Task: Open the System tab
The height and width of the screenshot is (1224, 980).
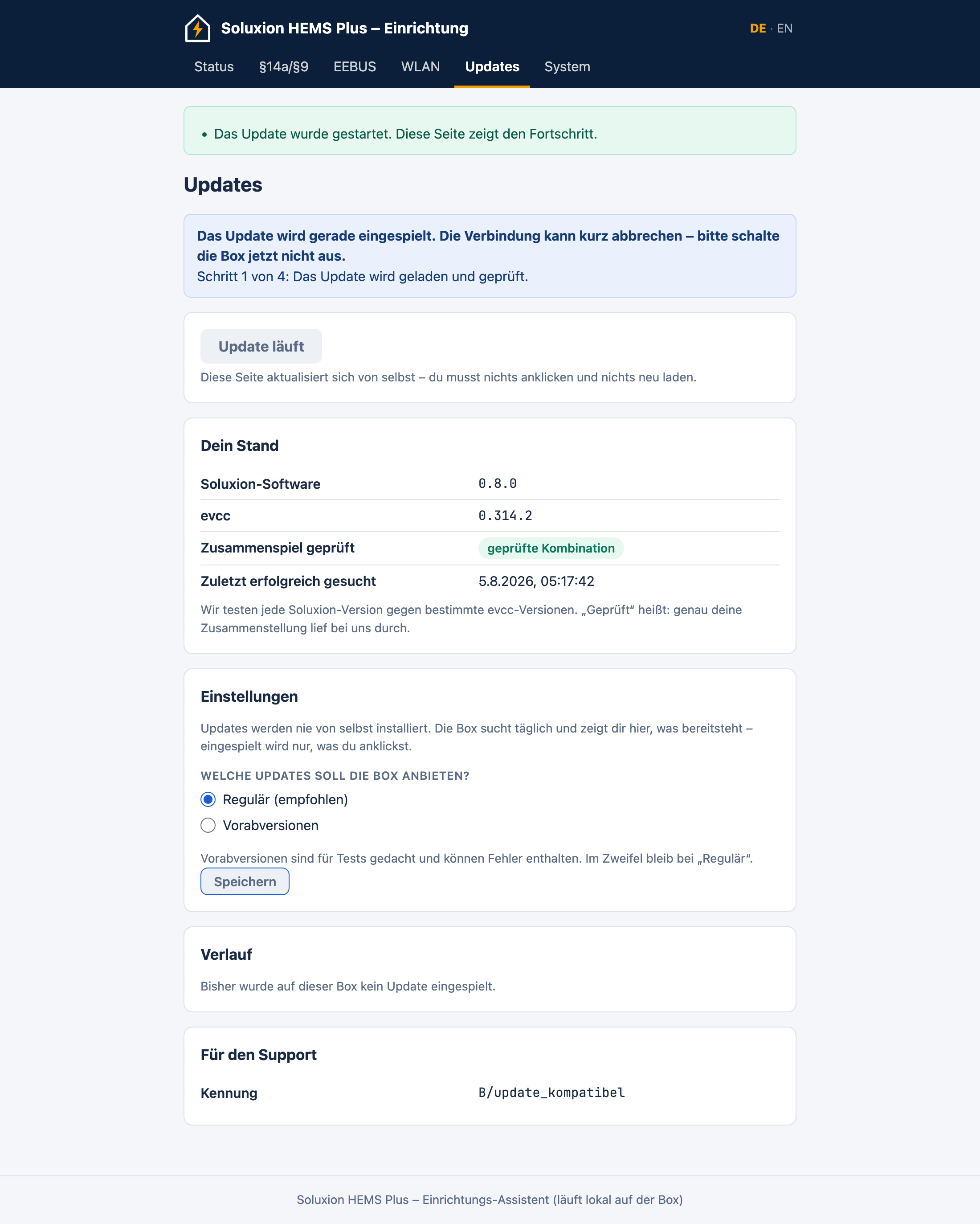Action: click(568, 66)
